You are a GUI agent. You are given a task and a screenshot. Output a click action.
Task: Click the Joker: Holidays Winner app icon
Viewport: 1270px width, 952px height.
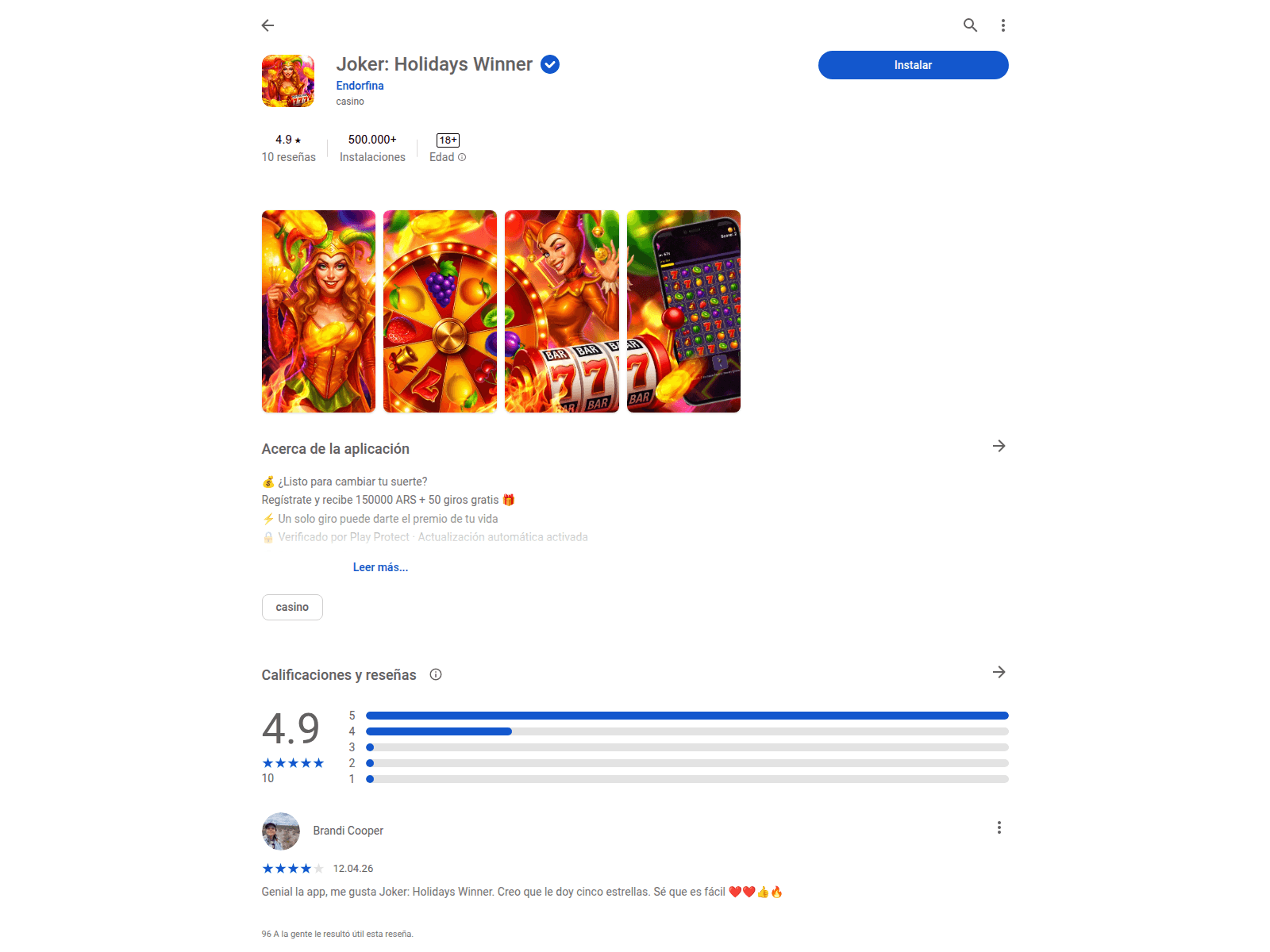click(x=288, y=81)
